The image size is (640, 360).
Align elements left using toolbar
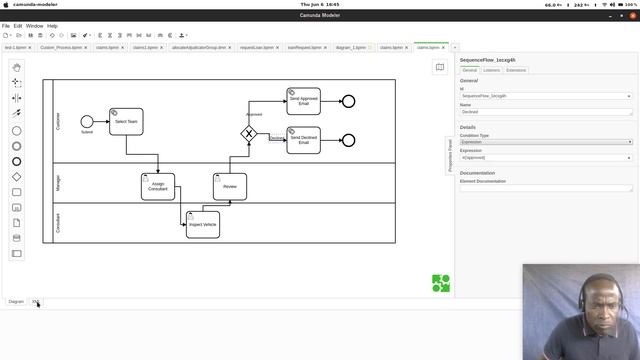tap(100, 36)
